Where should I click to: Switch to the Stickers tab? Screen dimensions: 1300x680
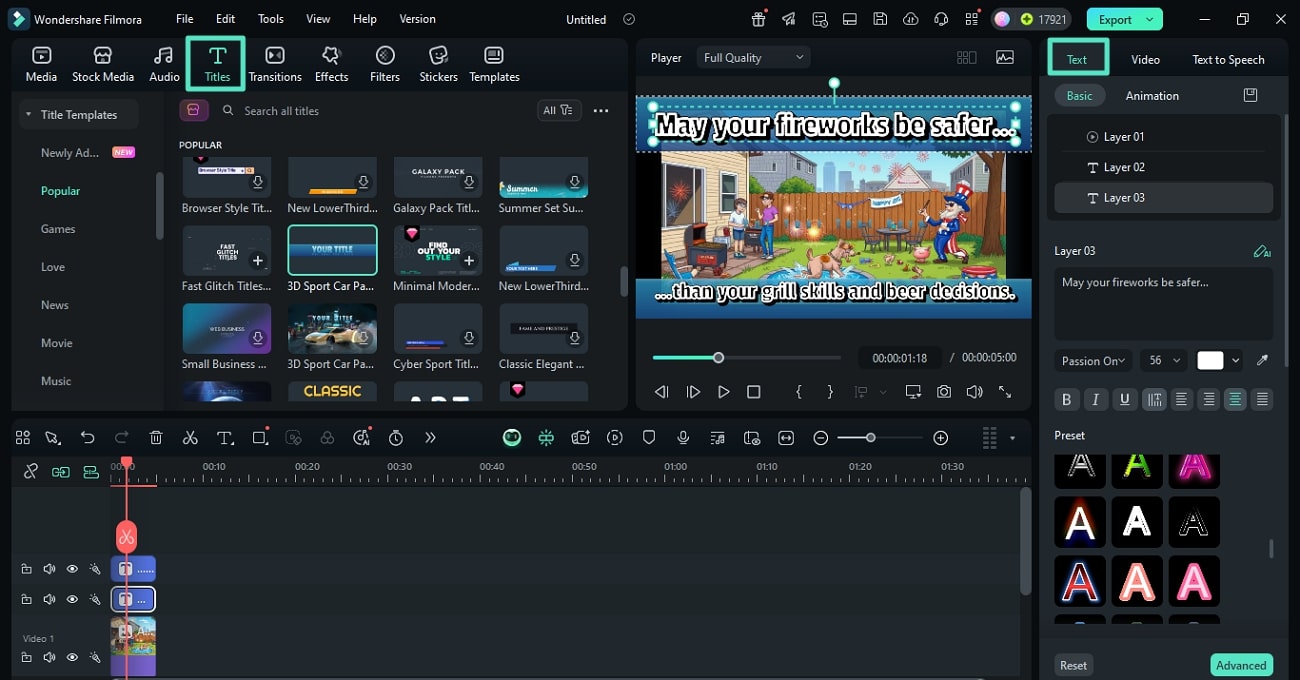click(438, 64)
